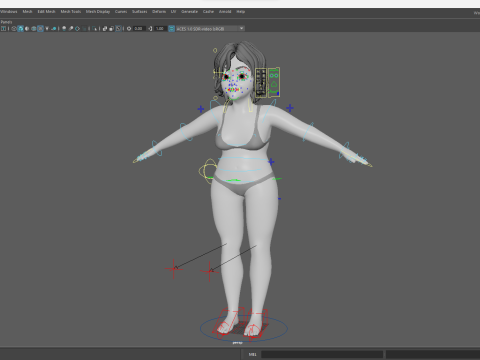This screenshot has width=480, height=360.
Task: Open the ACES 1.0 SDR-video color dropdown
Action: coord(210,29)
